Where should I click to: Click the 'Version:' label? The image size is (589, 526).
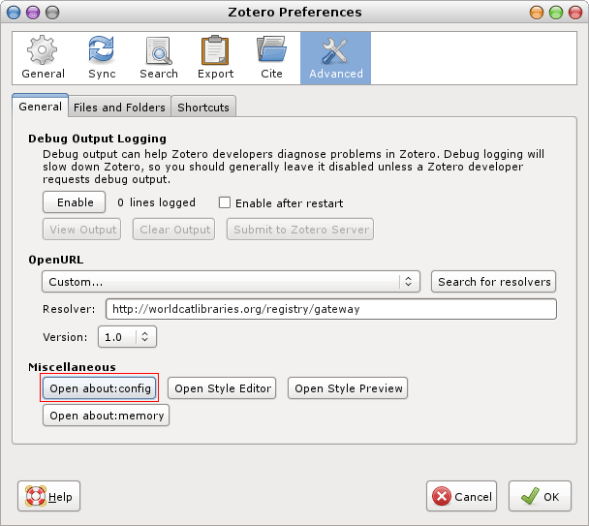[x=65, y=337]
